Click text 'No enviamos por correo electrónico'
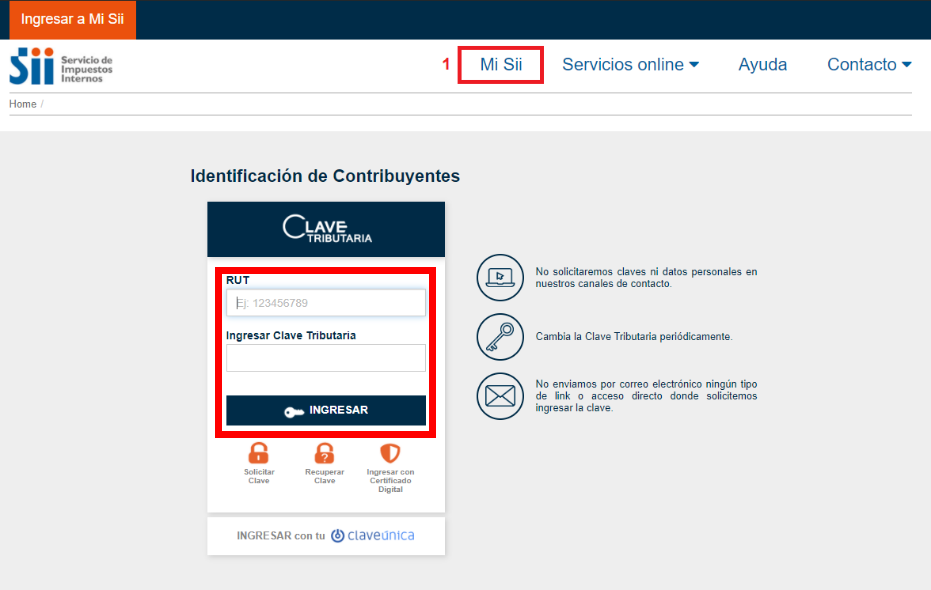The width and height of the screenshot is (931, 590). point(646,396)
